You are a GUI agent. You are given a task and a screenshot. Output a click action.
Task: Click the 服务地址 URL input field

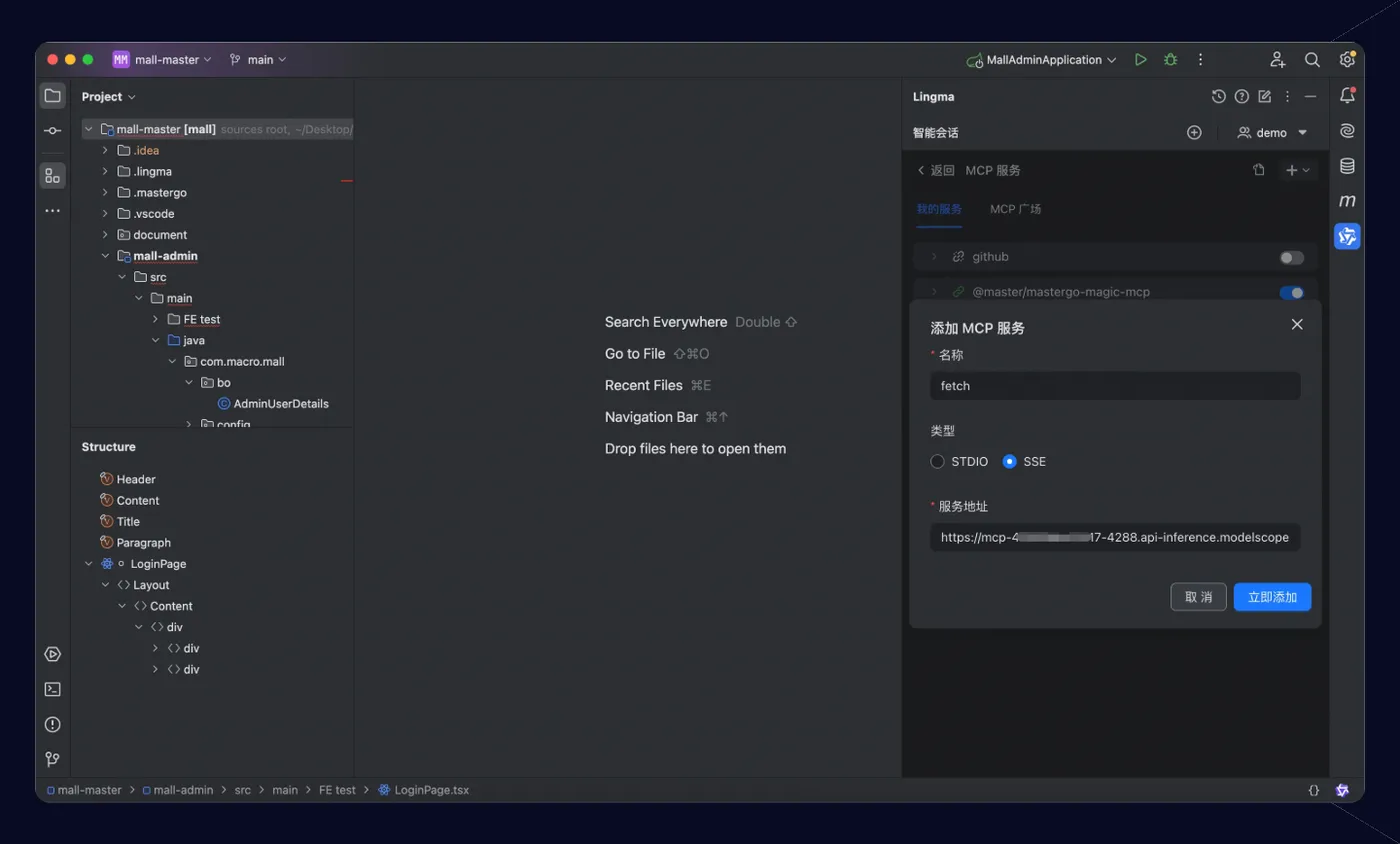(x=1115, y=537)
